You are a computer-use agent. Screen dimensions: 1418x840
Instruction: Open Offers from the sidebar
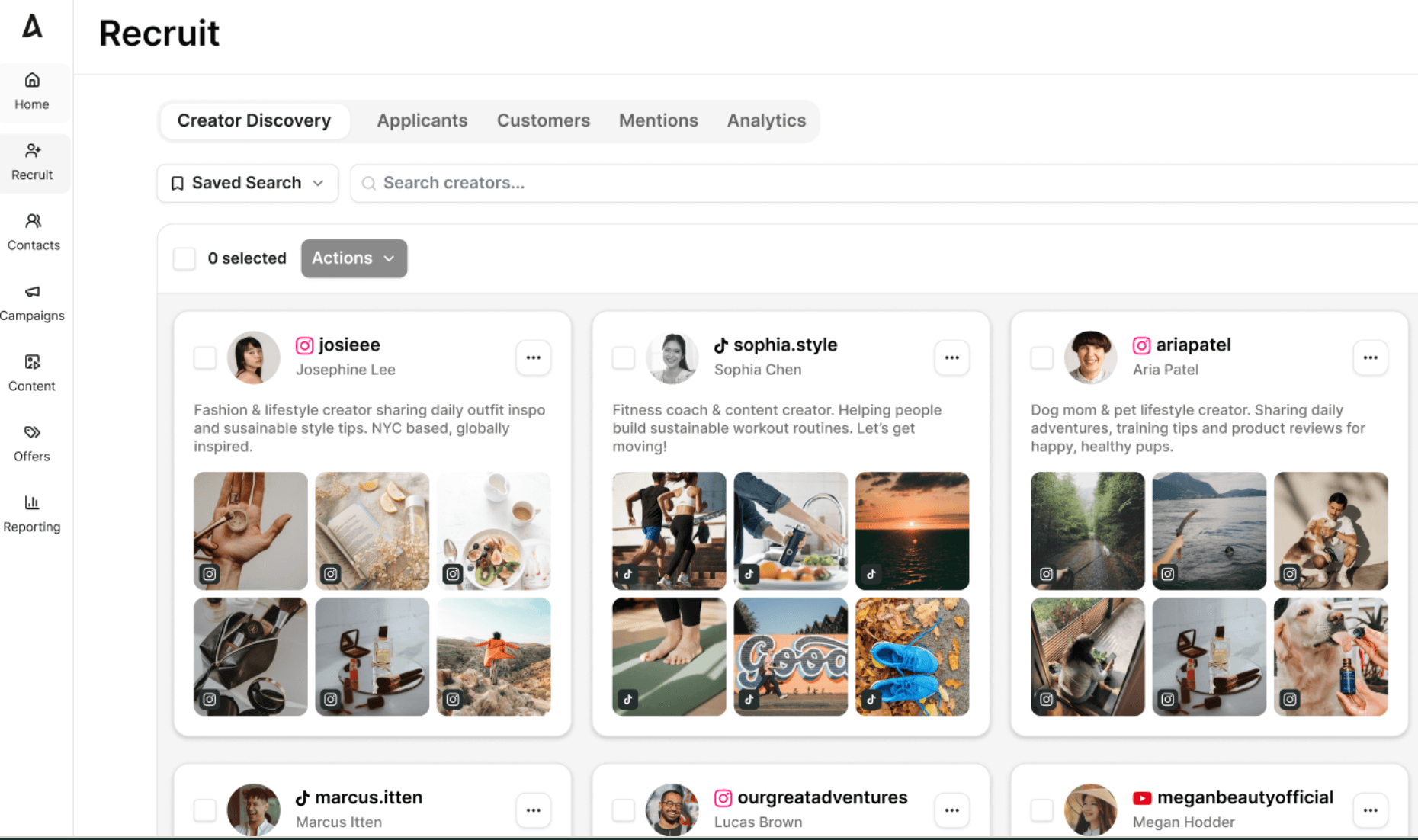point(32,444)
